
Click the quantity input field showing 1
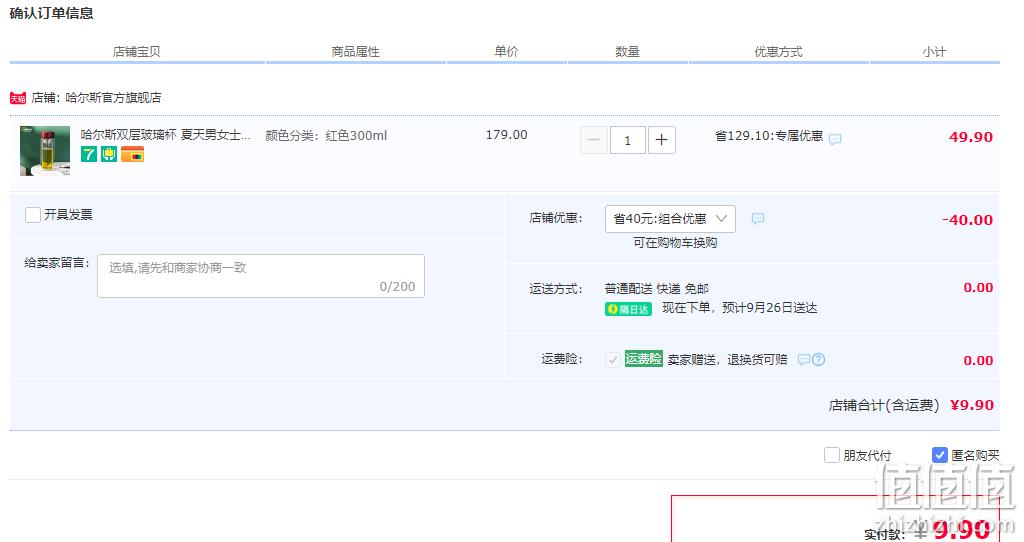(x=628, y=140)
